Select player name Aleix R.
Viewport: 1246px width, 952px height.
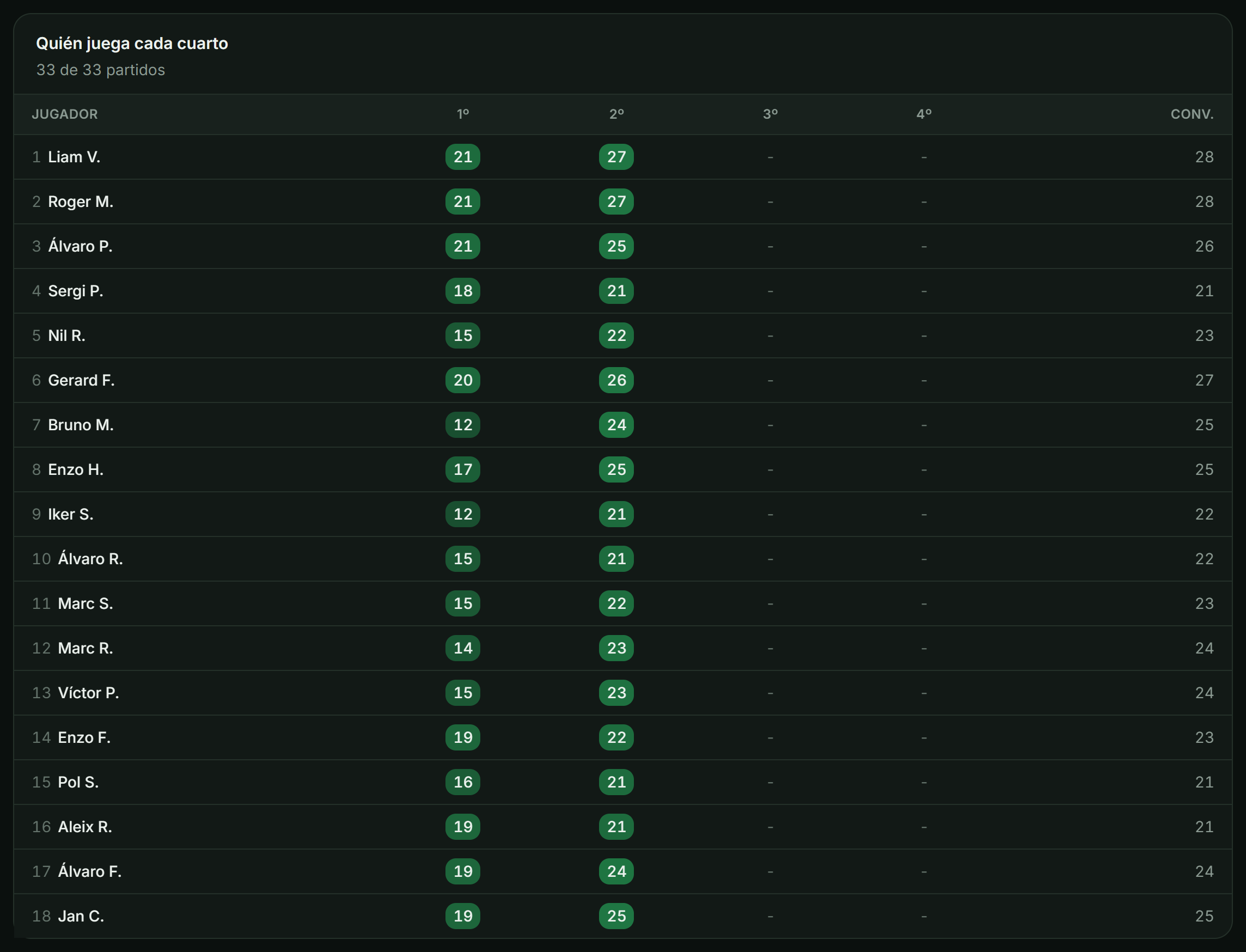pos(85,827)
